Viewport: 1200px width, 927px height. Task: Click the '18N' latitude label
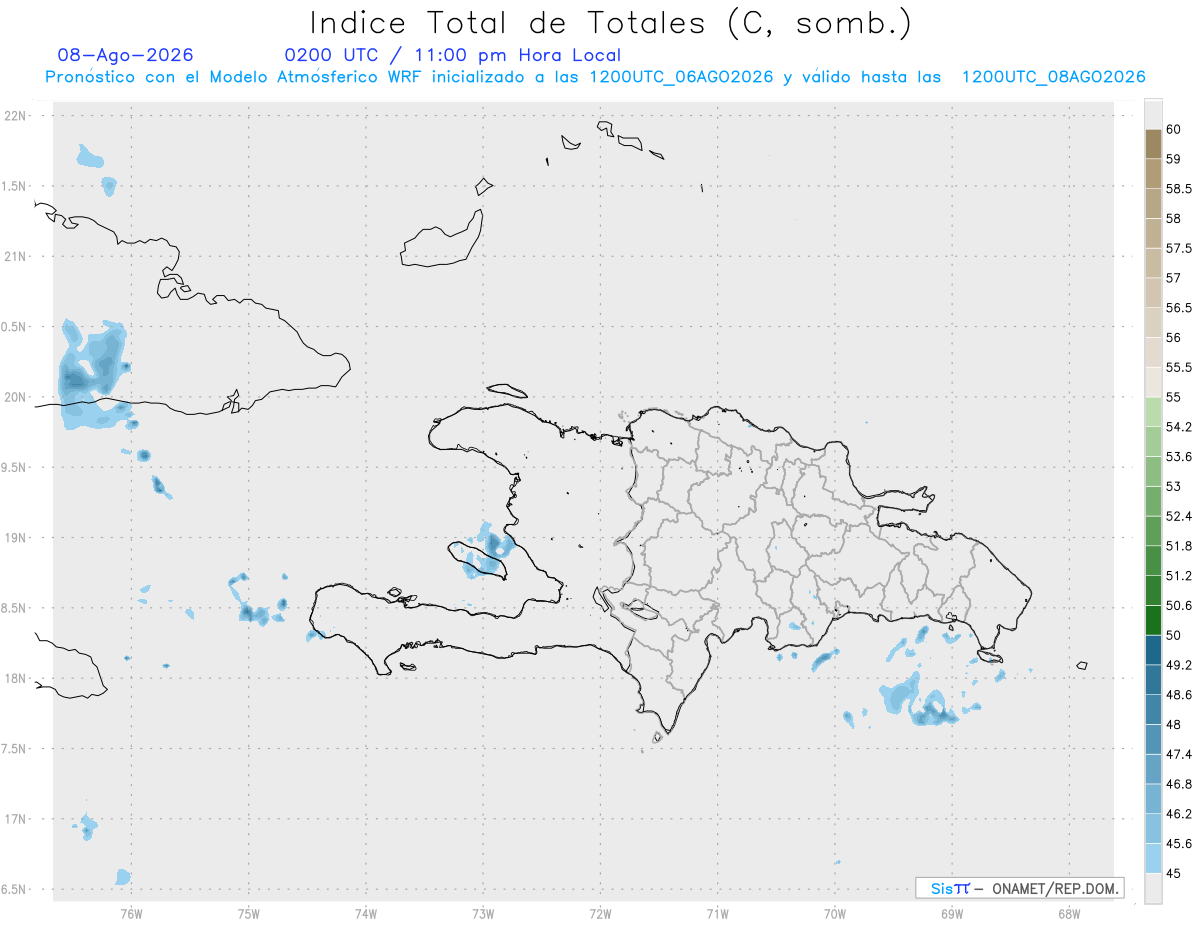pyautogui.click(x=17, y=679)
